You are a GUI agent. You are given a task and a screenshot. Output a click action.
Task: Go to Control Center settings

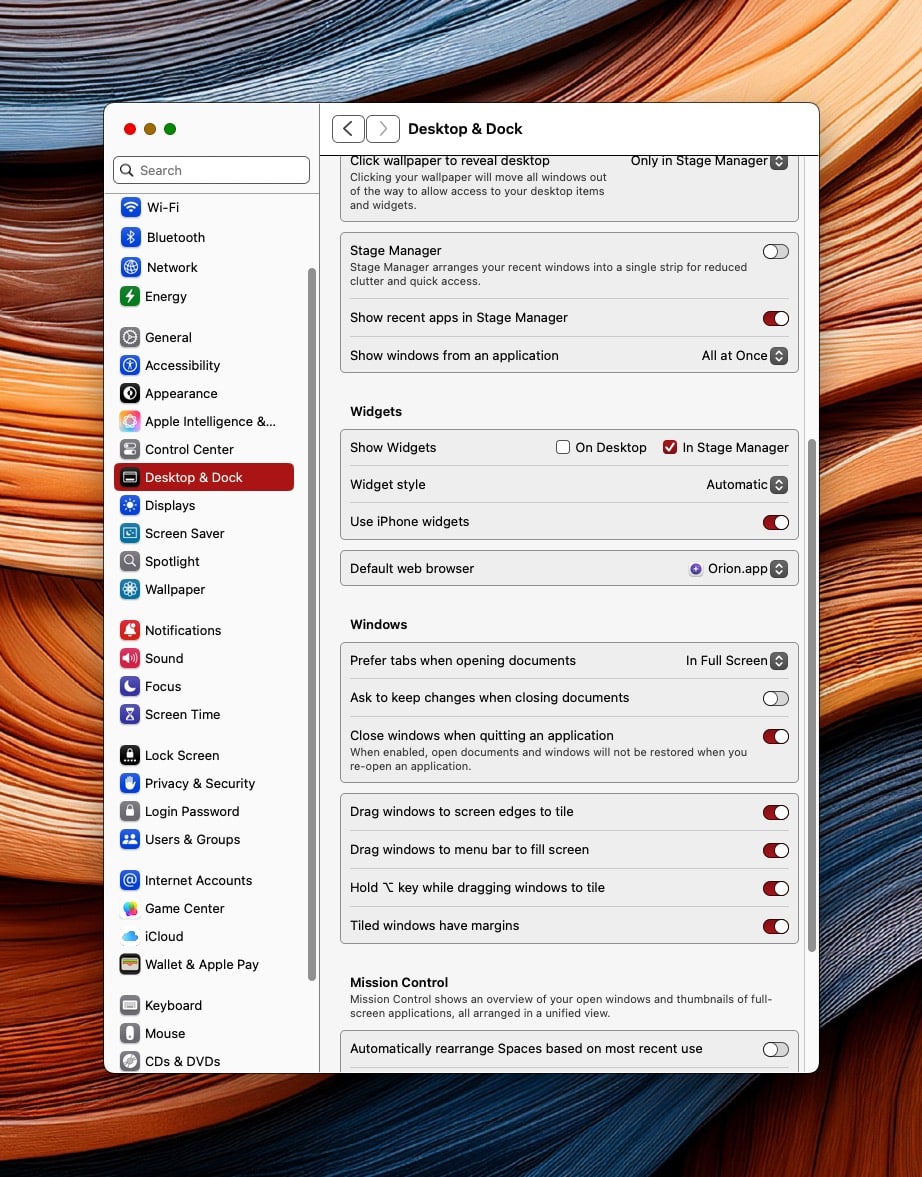coord(189,450)
